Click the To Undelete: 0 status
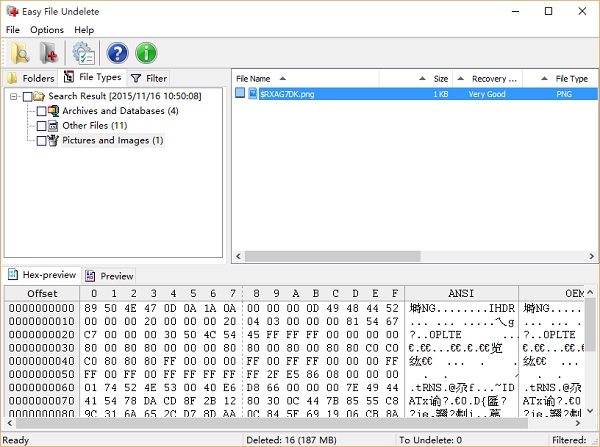This screenshot has height=447, width=600. [x=430, y=440]
